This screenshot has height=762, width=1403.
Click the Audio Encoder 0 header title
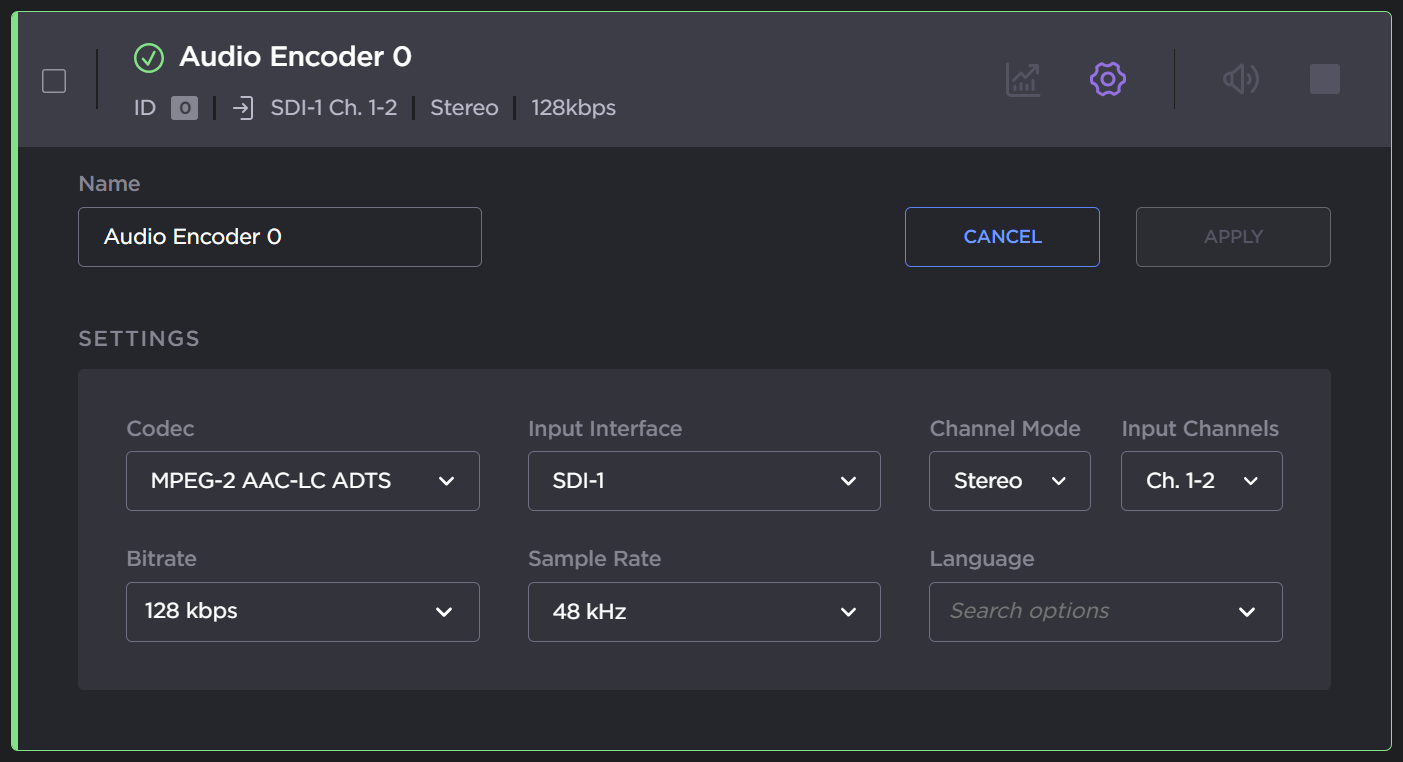tap(295, 57)
